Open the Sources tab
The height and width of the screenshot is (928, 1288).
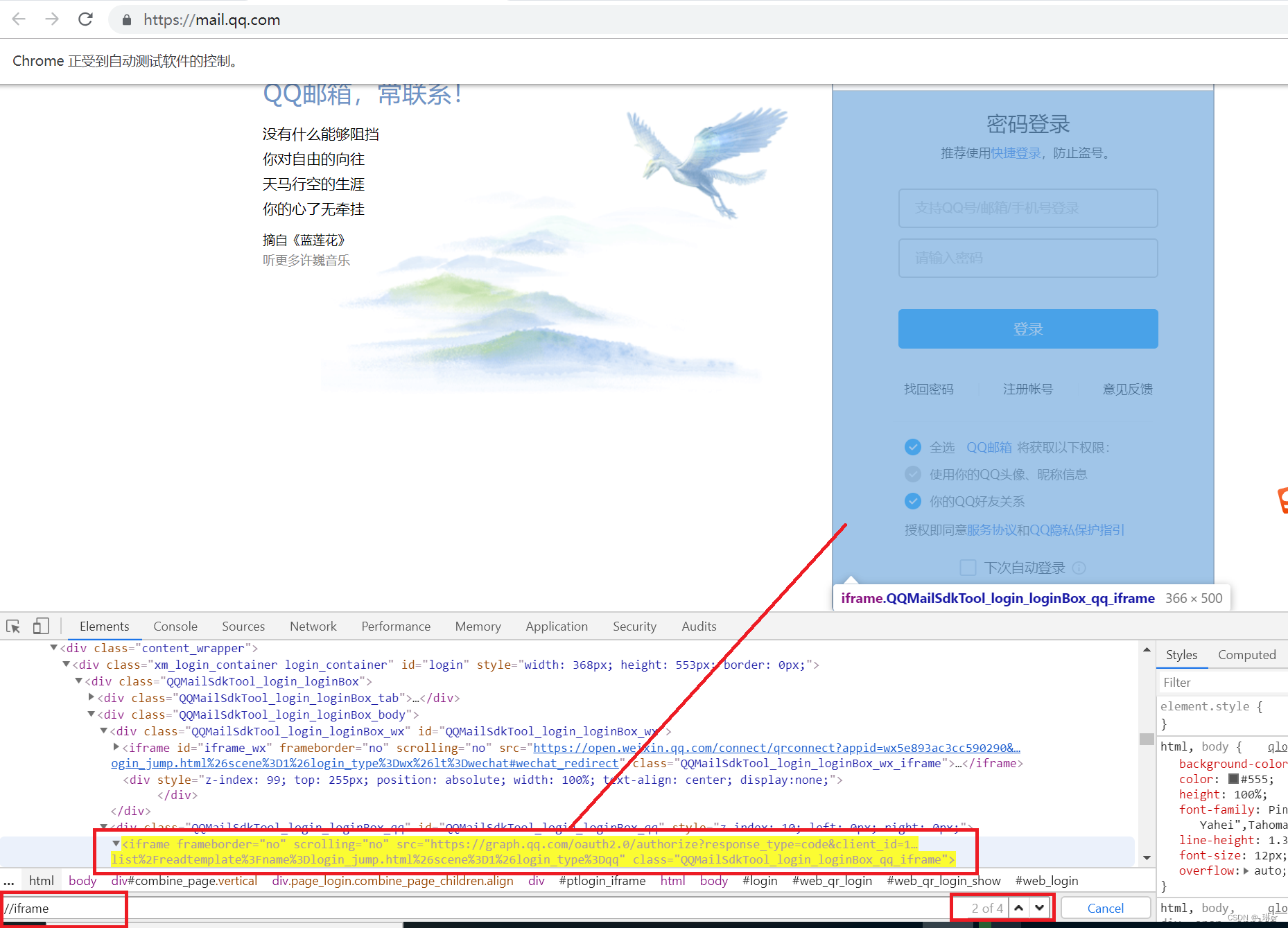pos(243,627)
